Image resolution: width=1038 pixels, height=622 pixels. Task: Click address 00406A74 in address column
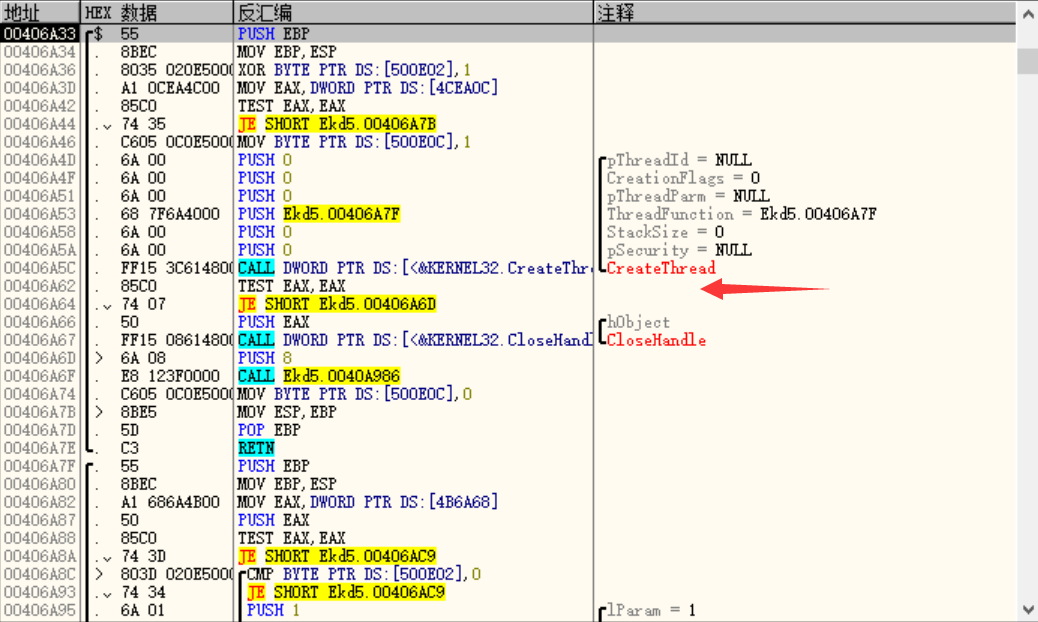tap(40, 394)
